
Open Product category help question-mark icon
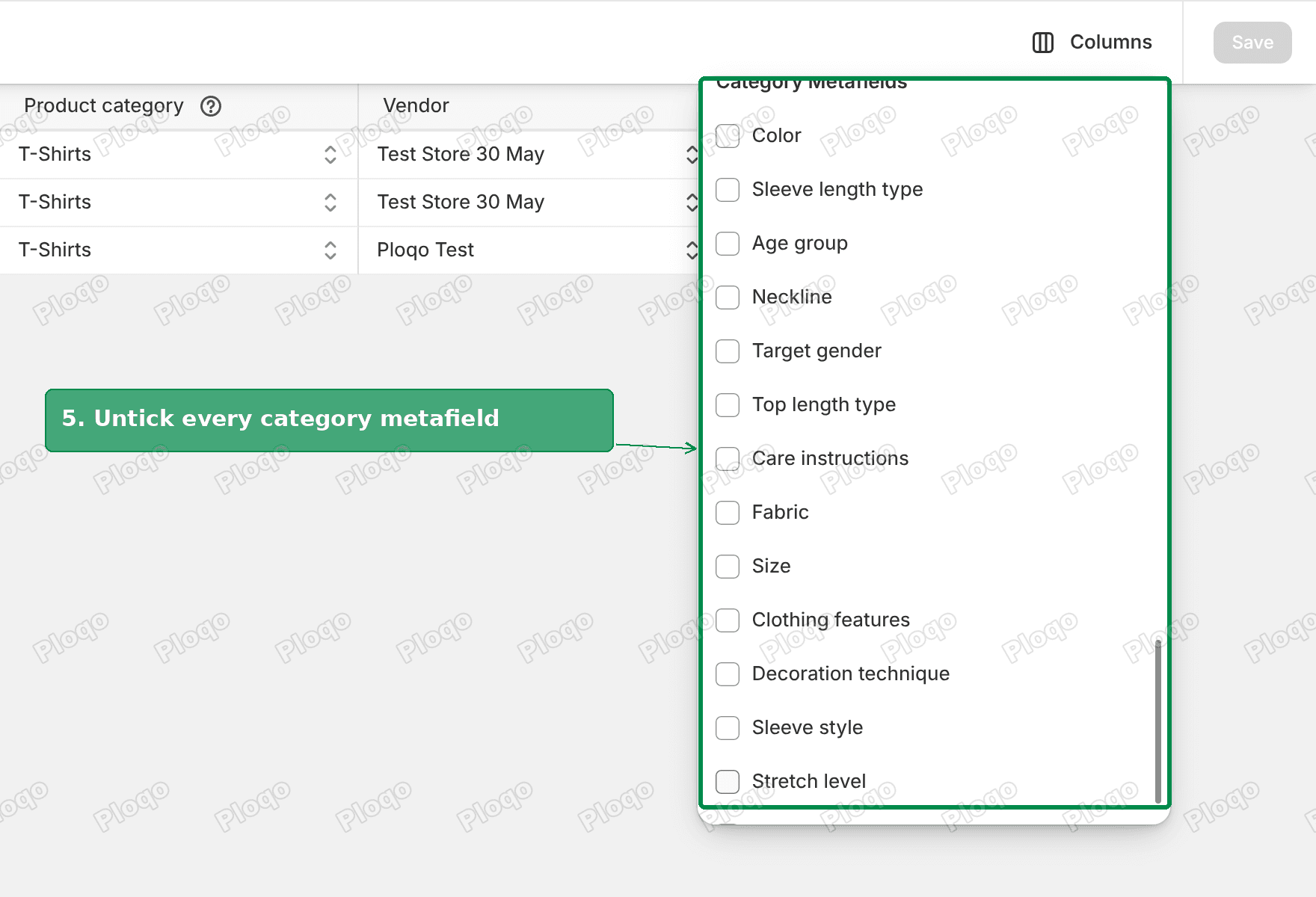(x=211, y=106)
